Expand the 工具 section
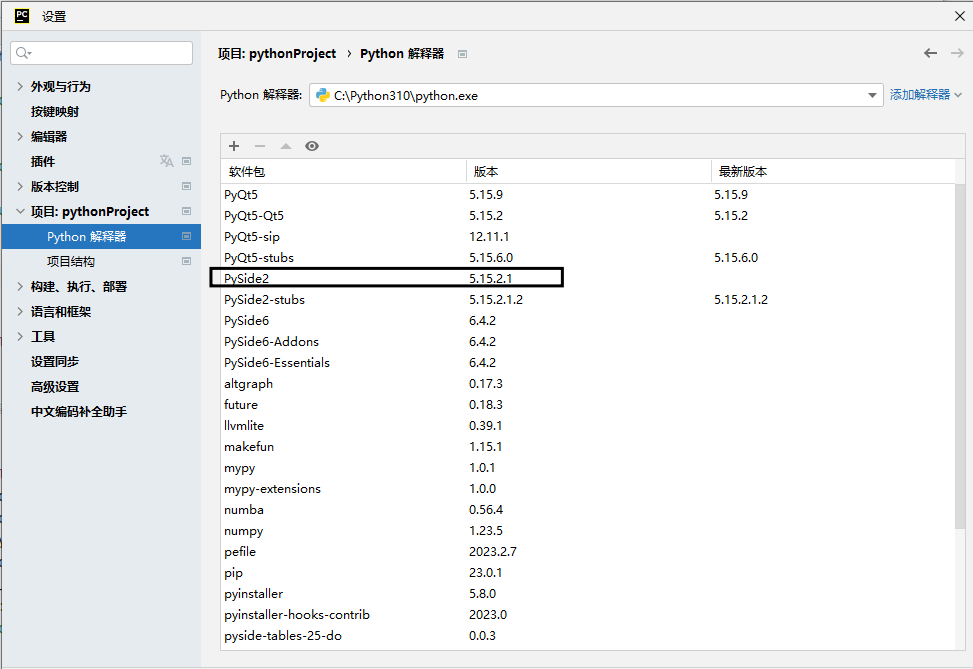Screen dimensions: 973x669 20,336
